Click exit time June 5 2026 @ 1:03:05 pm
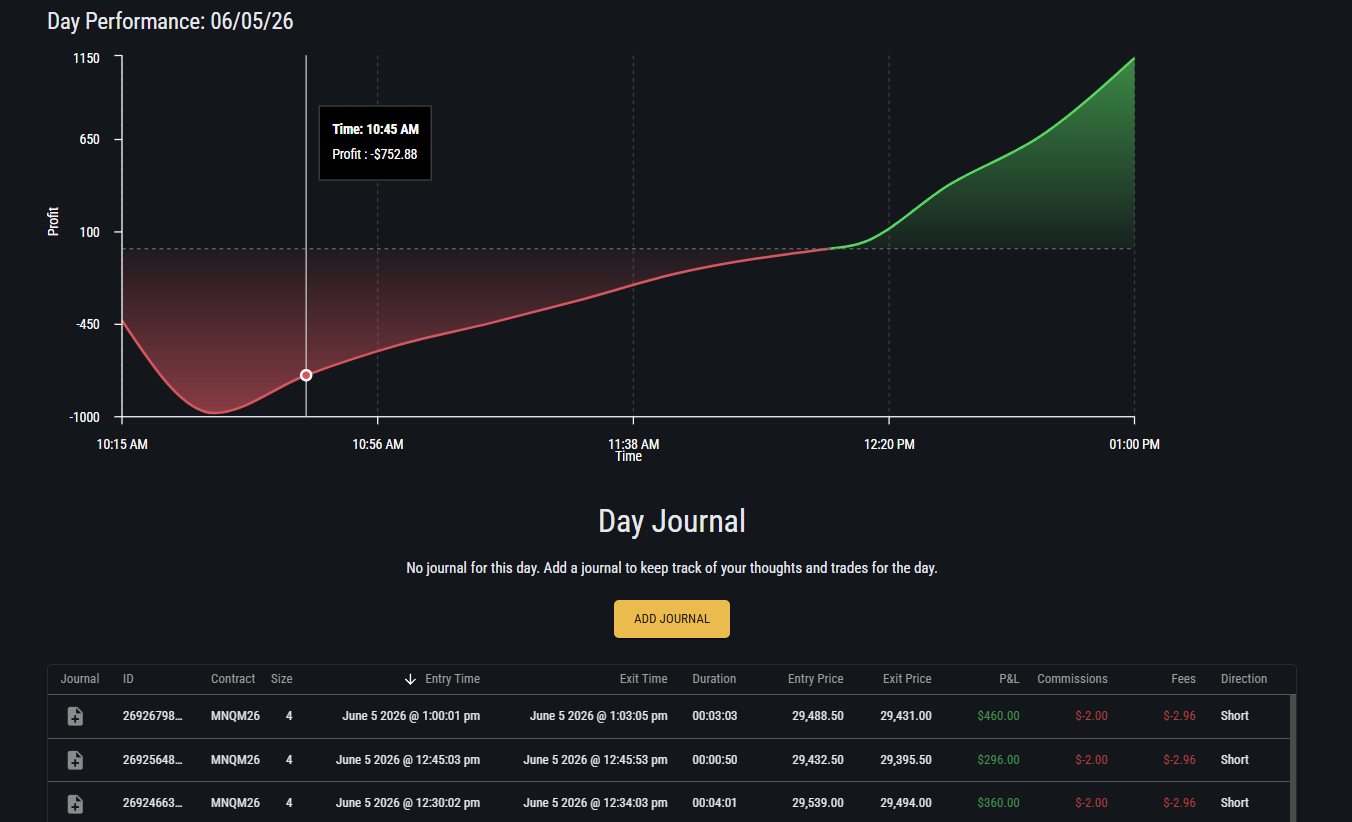 coord(598,716)
